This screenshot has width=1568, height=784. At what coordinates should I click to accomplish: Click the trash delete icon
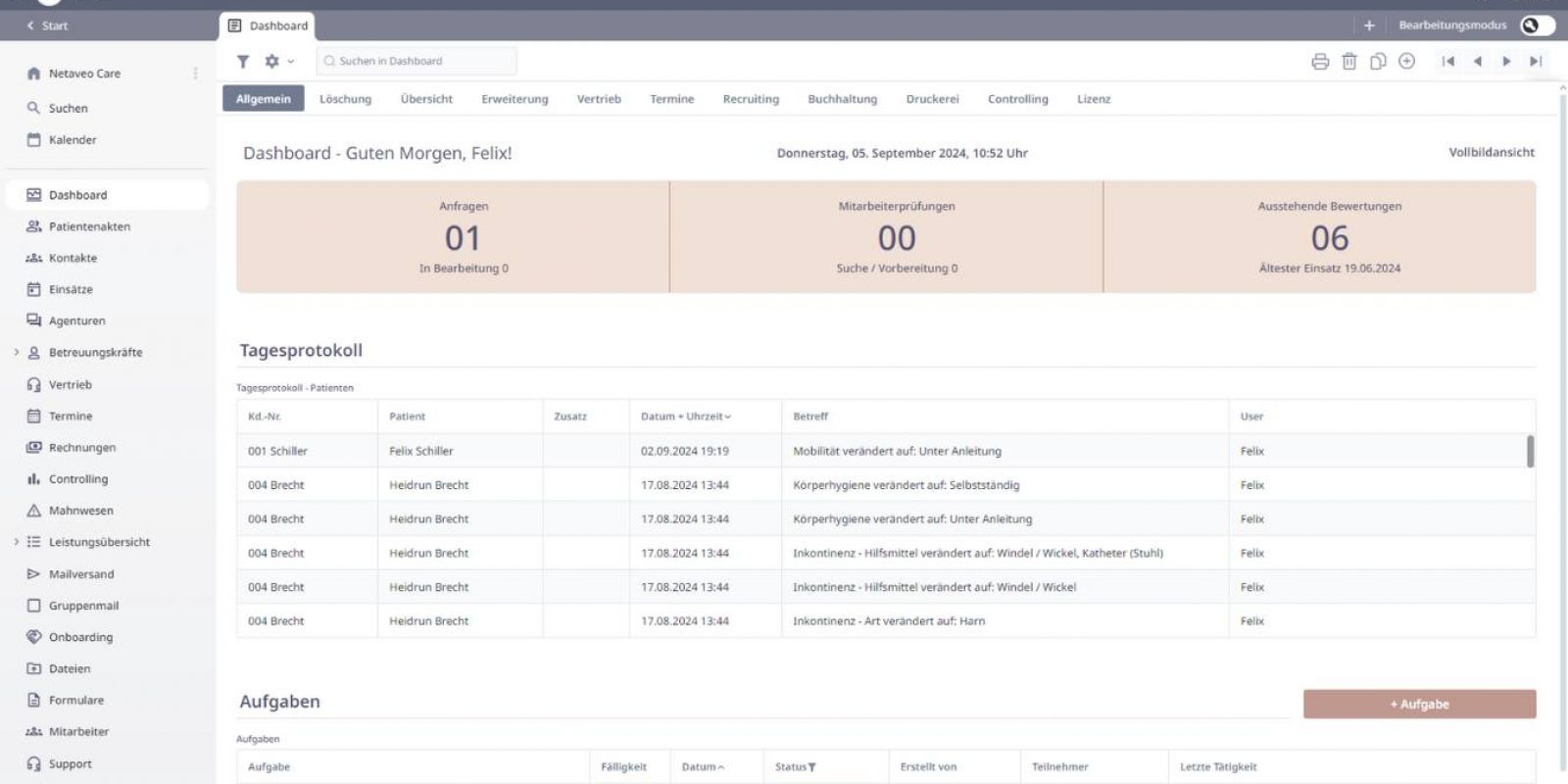click(x=1349, y=62)
